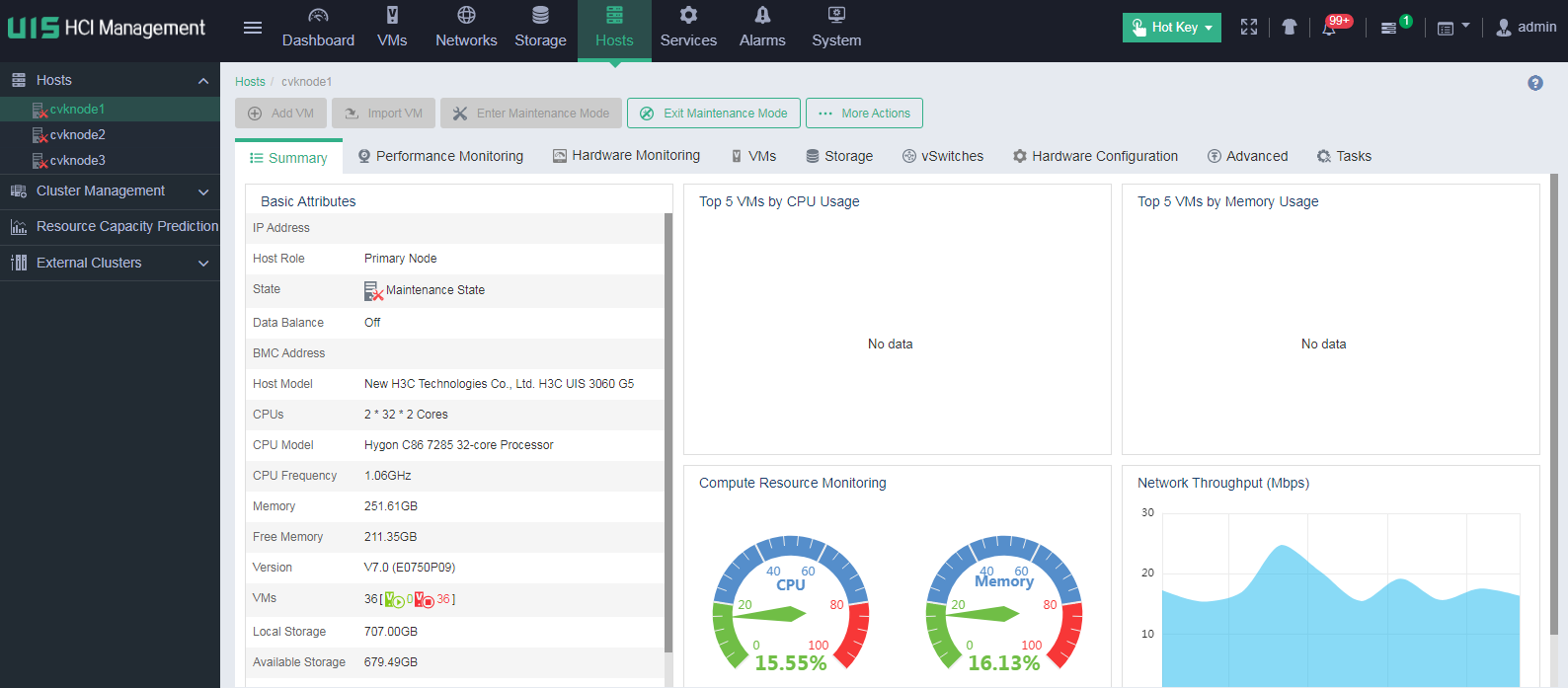Open the vSwitches tab

pos(943,156)
